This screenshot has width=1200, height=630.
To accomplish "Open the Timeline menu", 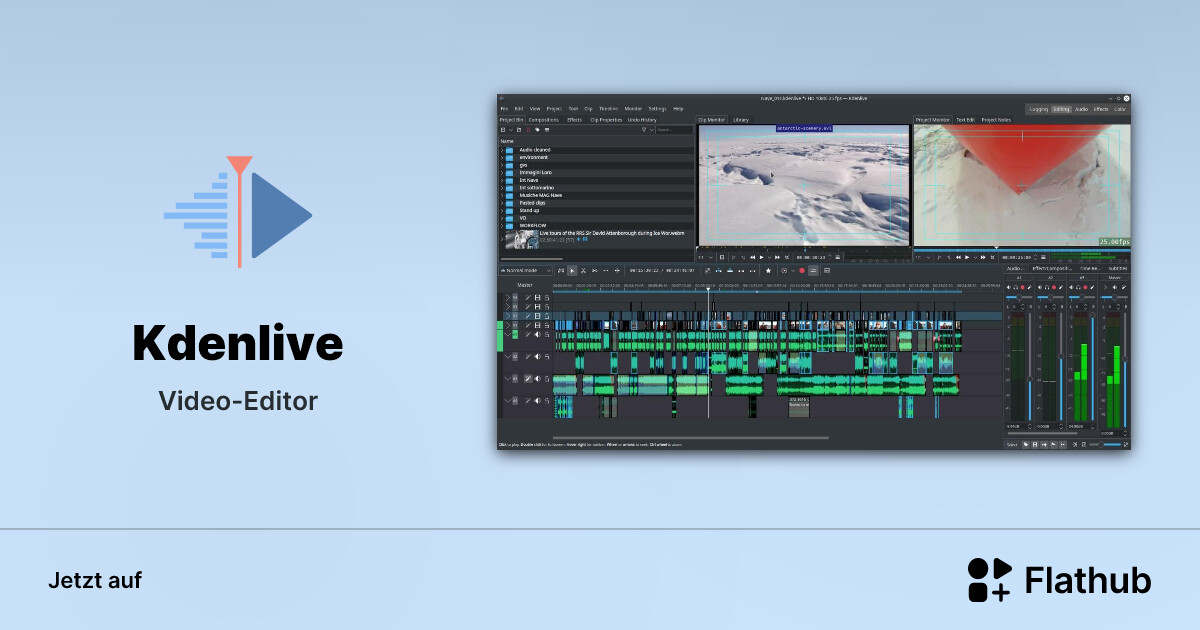I will click(x=608, y=108).
